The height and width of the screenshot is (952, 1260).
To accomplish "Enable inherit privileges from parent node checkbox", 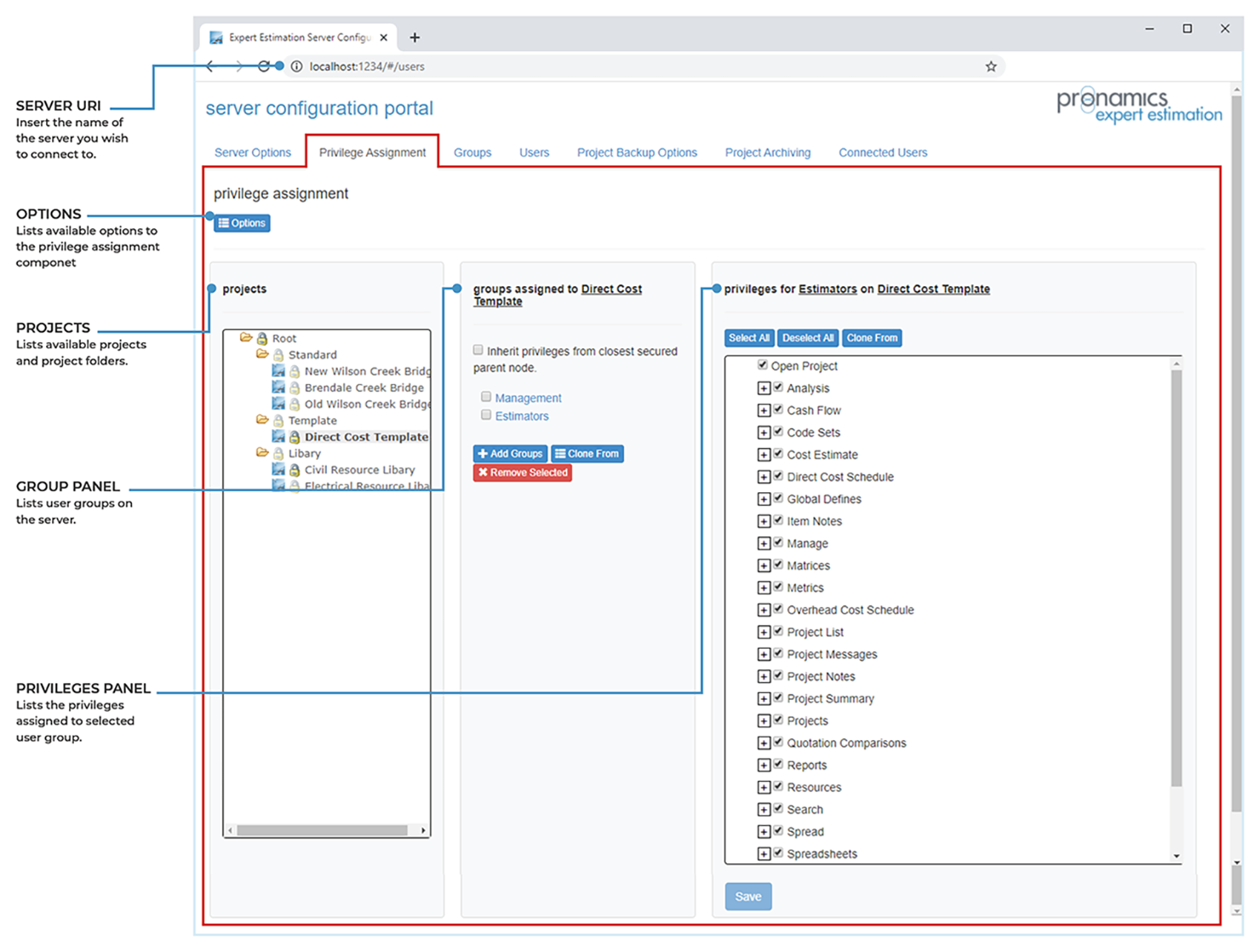I will click(x=478, y=350).
